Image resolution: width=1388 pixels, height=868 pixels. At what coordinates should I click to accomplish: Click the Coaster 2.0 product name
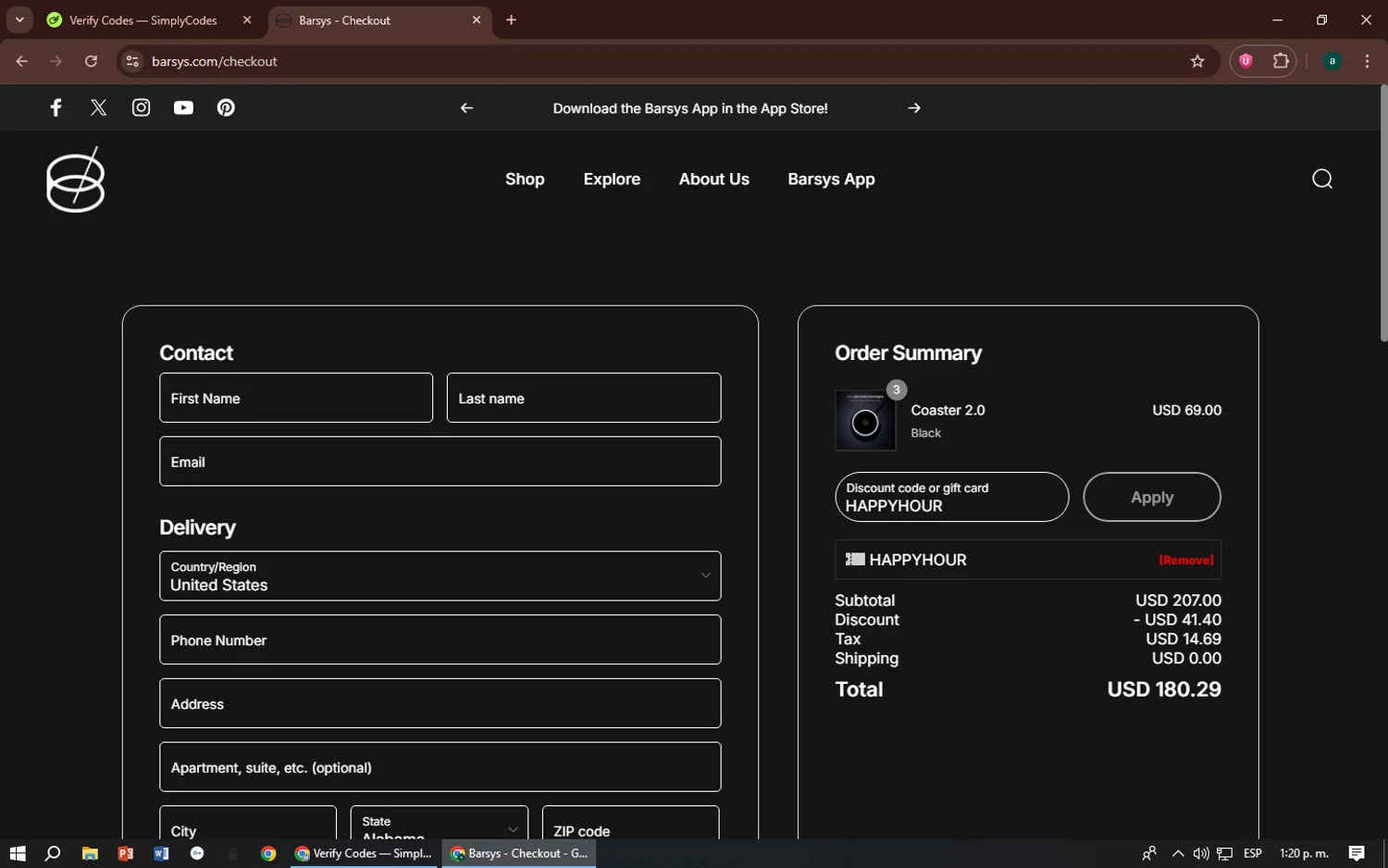point(948,410)
